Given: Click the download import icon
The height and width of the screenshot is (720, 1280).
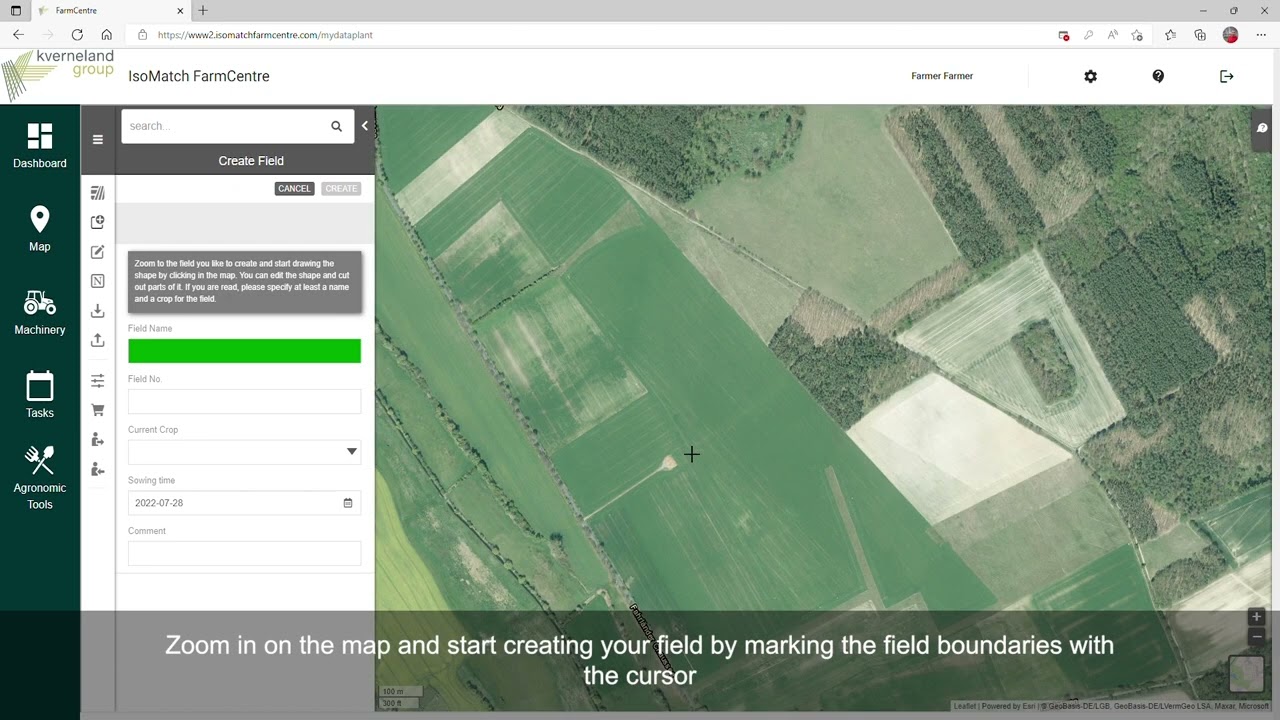Looking at the screenshot, I should pyautogui.click(x=98, y=311).
